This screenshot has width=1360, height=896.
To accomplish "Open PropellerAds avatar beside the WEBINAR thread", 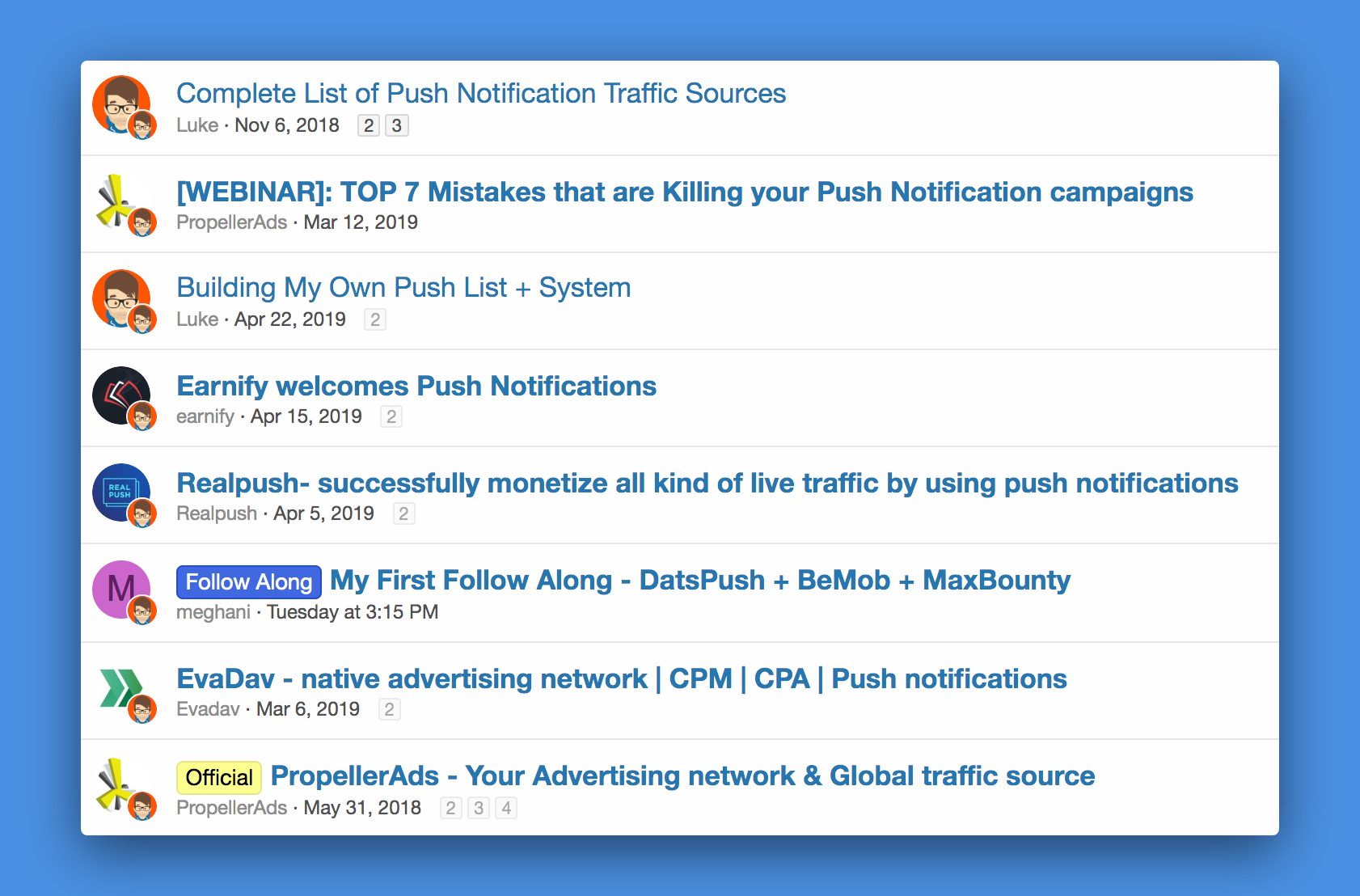I will (121, 201).
